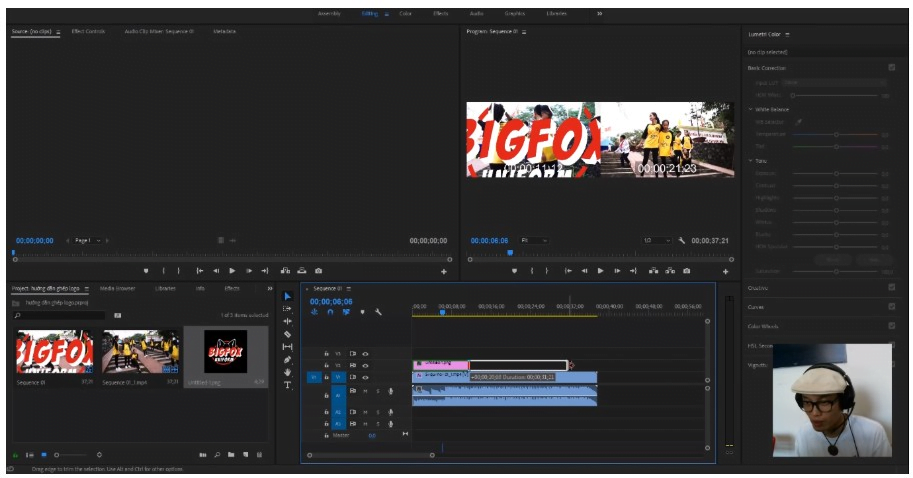
Task: Switch Project panel to icon view
Action: [44, 455]
